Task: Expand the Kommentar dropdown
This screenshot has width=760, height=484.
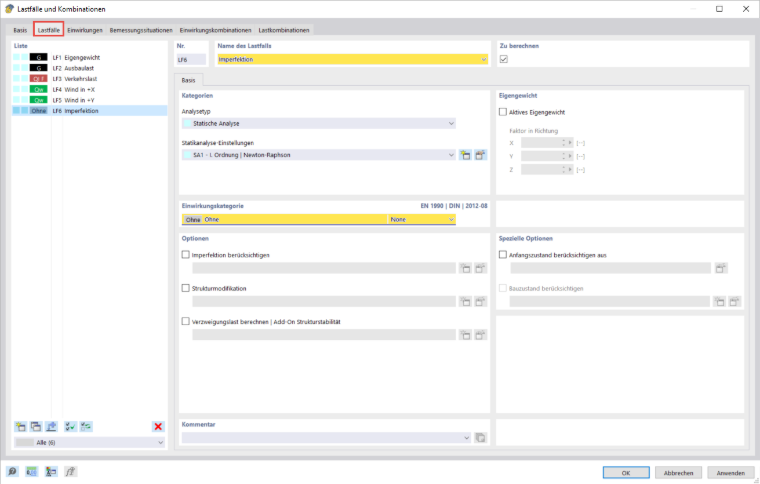Action: pos(466,437)
